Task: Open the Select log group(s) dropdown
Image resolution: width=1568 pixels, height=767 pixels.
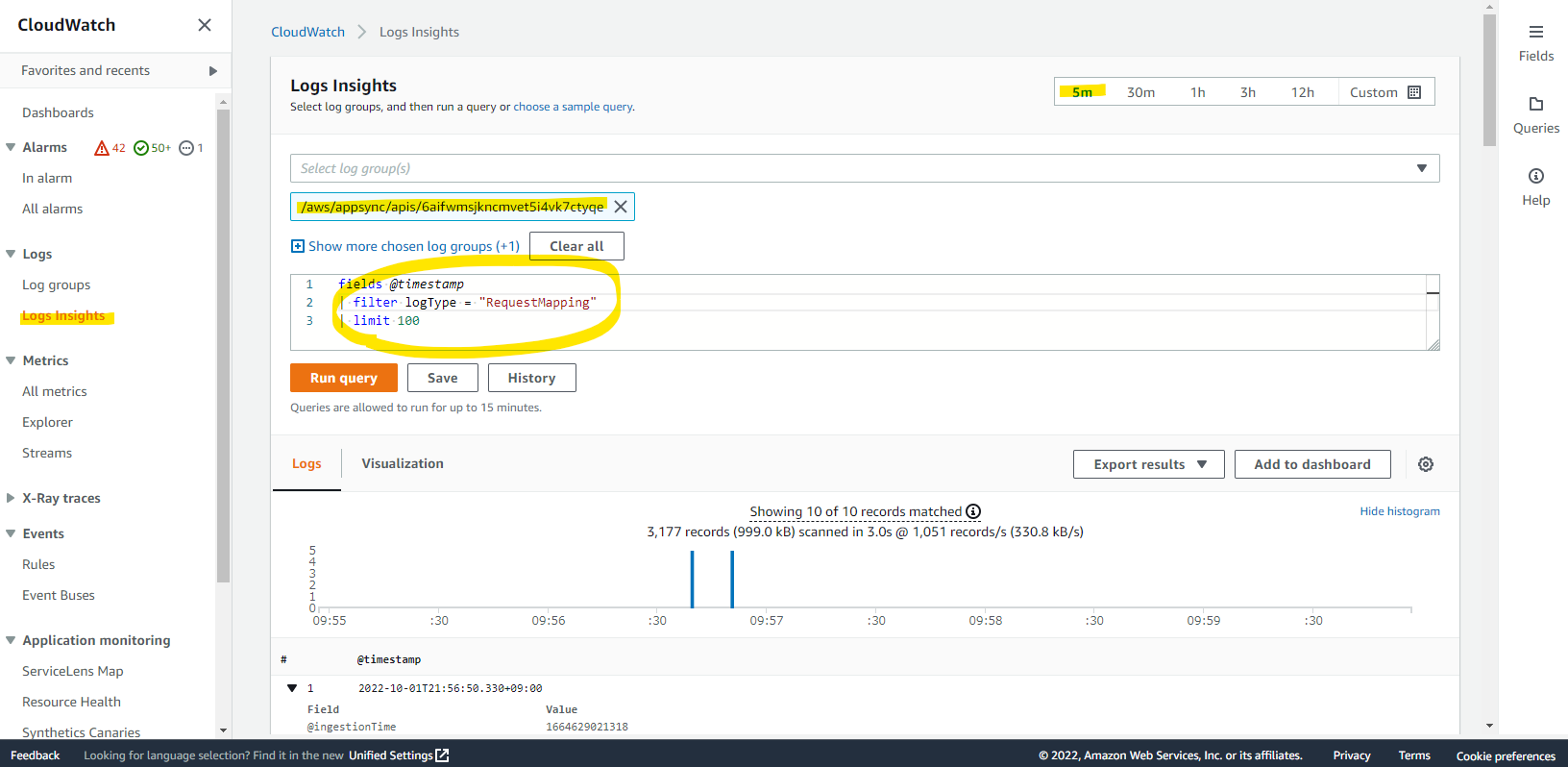Action: (865, 168)
